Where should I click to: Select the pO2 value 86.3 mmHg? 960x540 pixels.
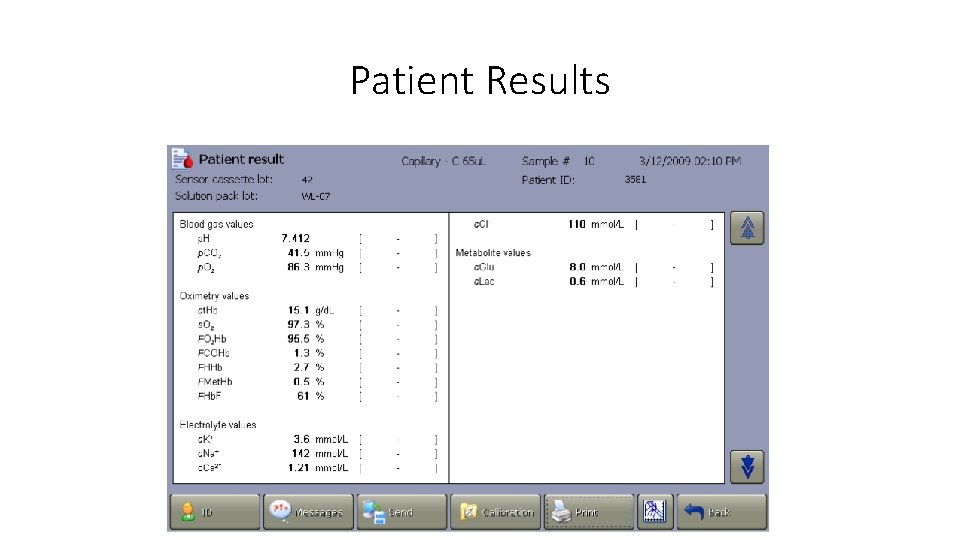point(315,268)
